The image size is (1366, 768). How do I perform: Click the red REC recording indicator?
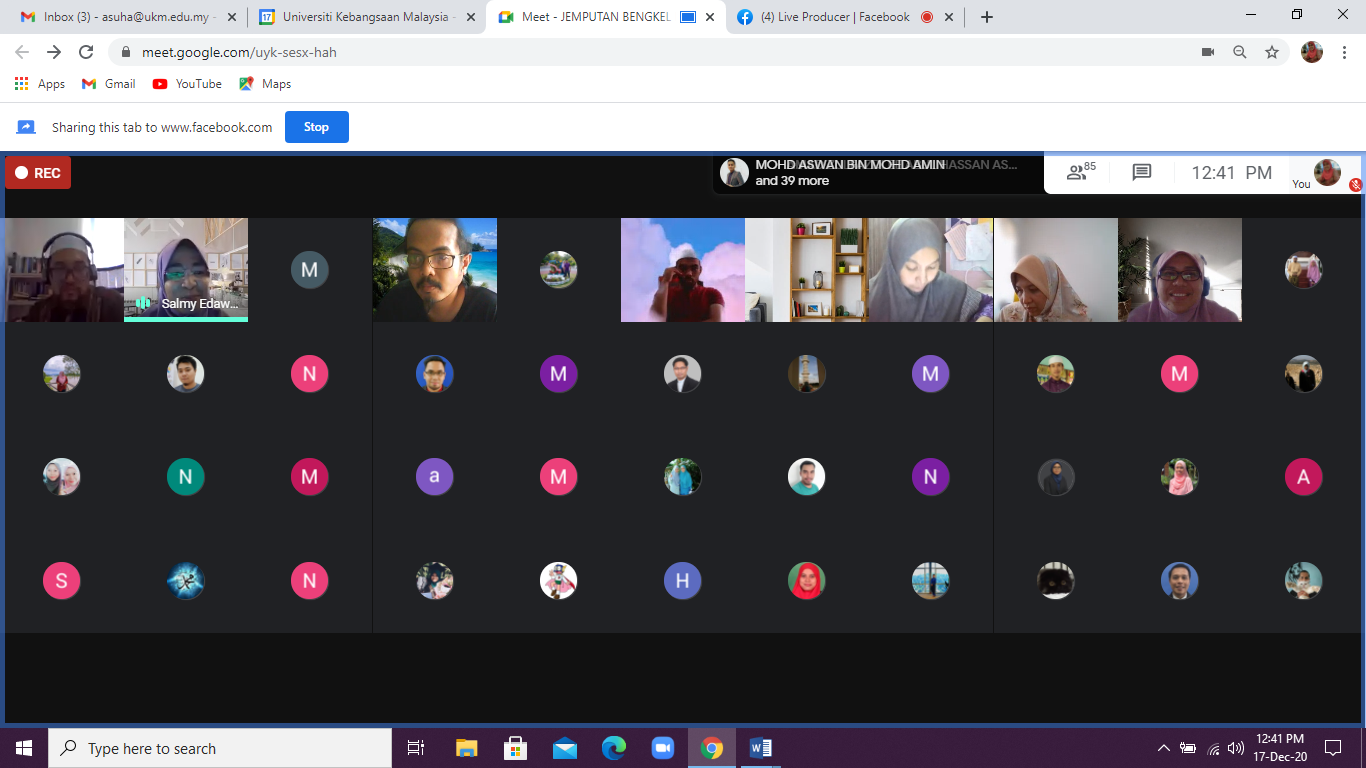pos(38,173)
